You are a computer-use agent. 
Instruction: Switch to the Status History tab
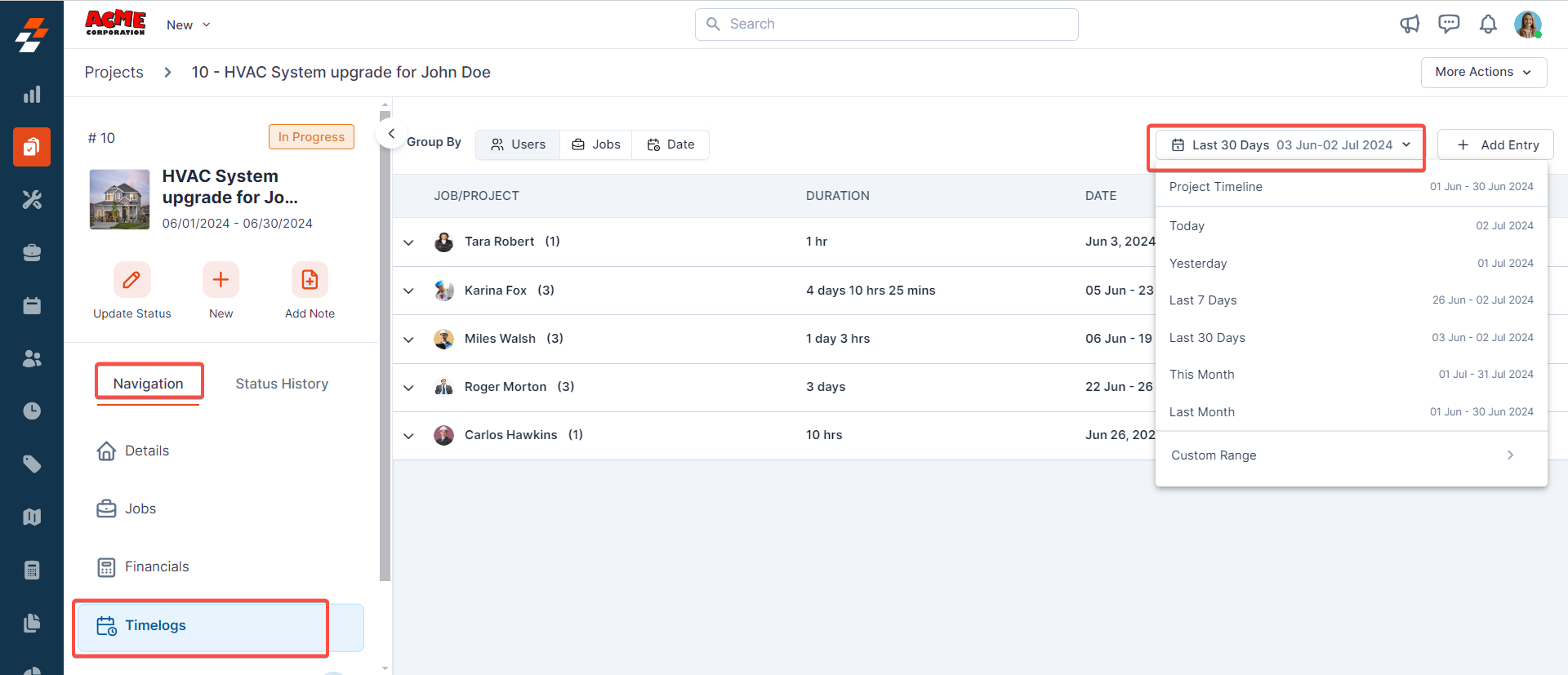(282, 384)
